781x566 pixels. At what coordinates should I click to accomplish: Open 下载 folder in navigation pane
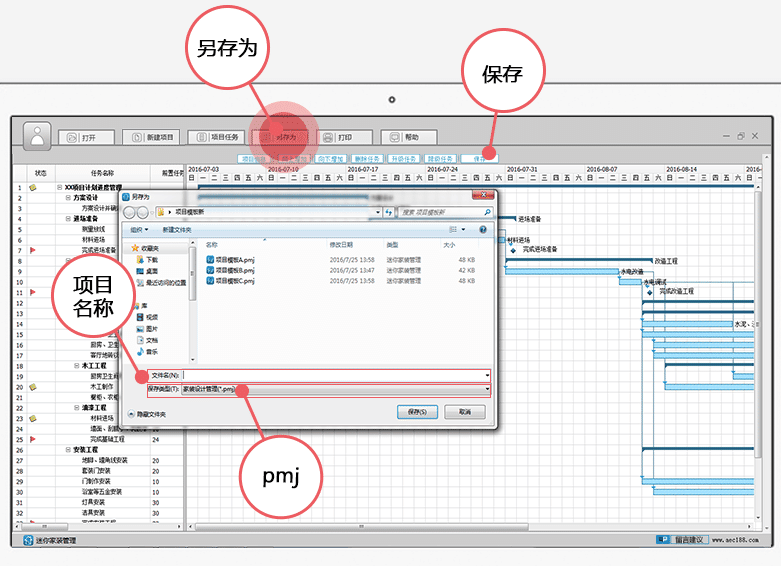151,259
